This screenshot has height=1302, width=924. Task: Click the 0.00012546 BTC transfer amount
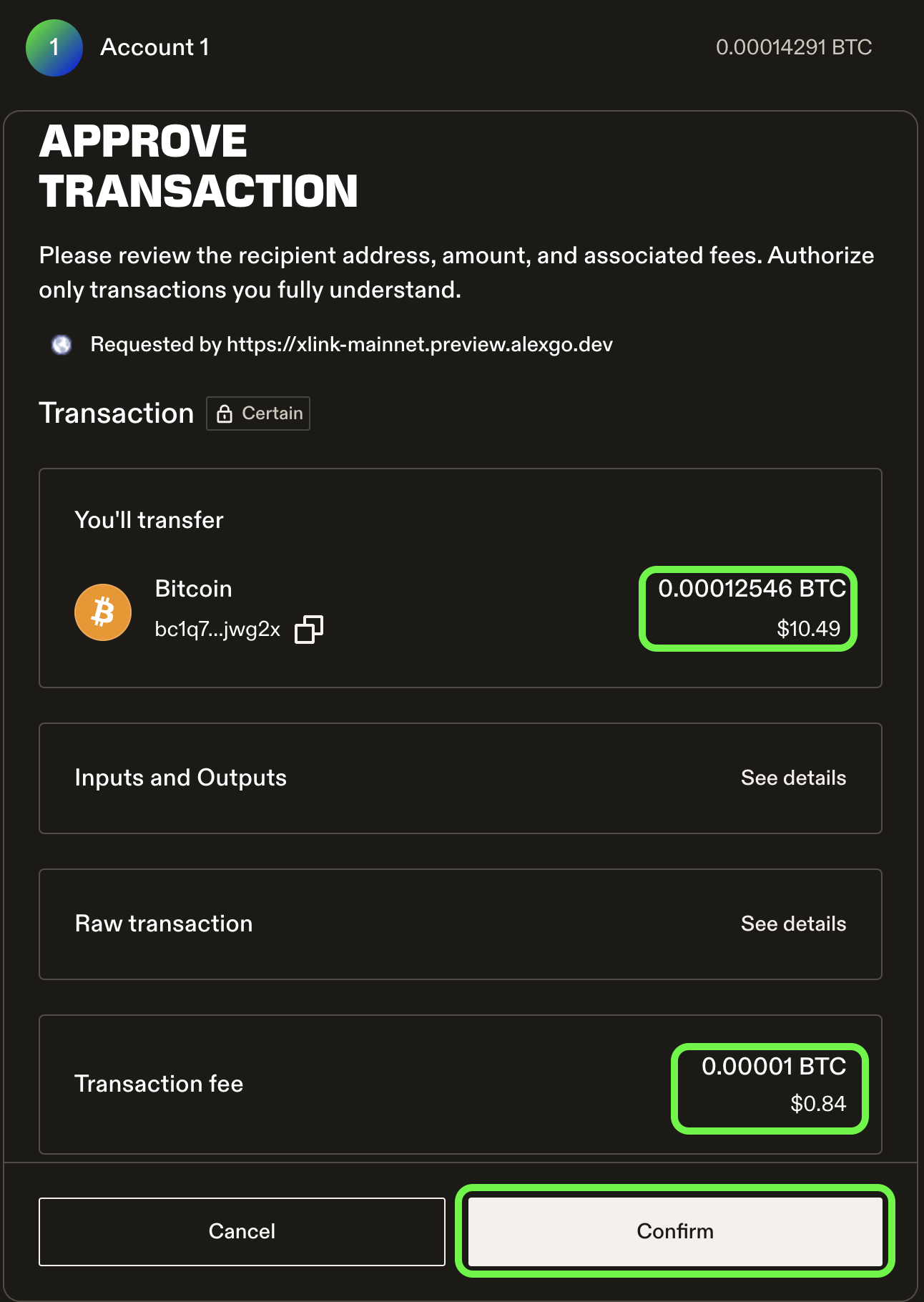pos(752,589)
